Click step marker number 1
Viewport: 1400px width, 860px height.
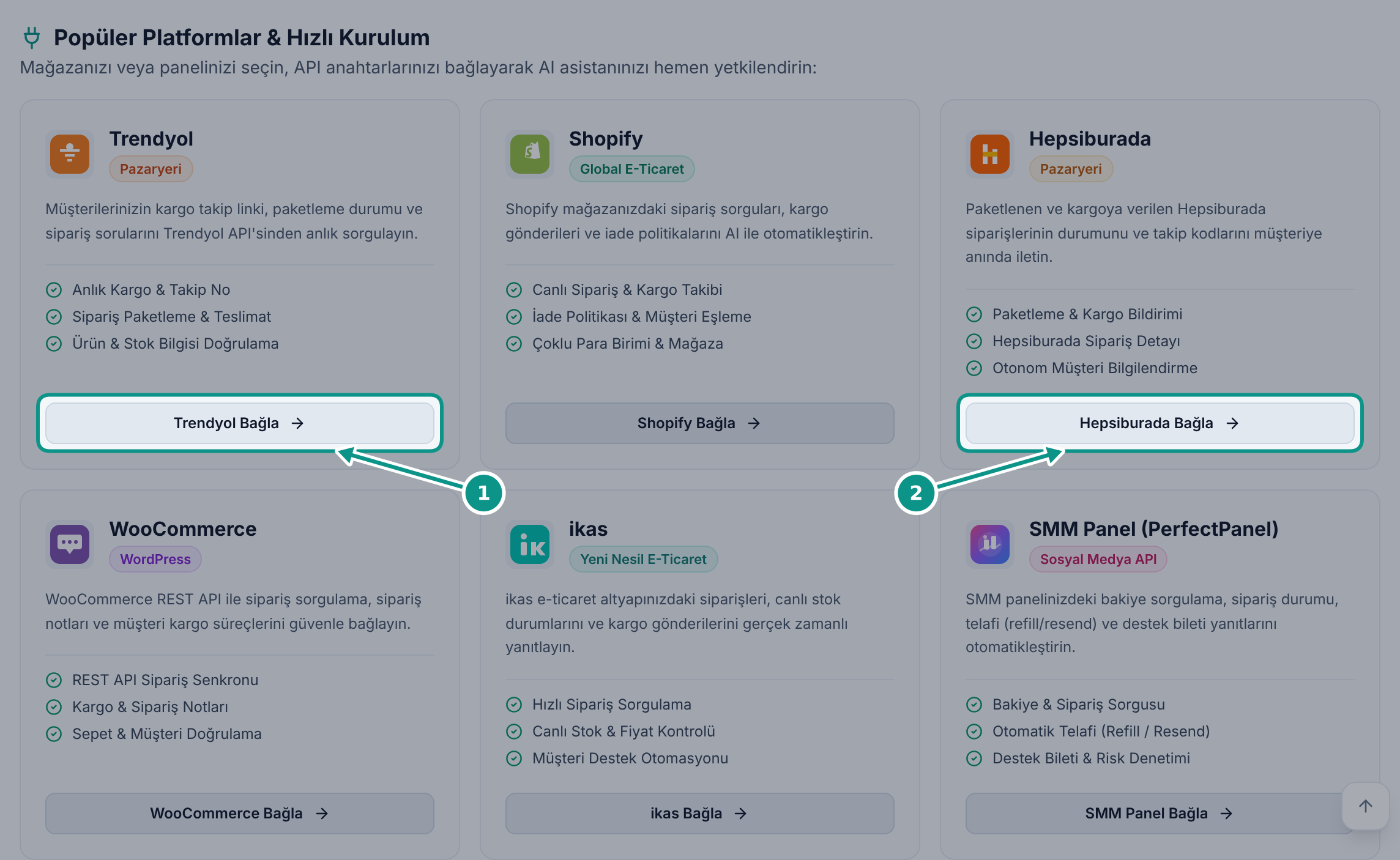(483, 493)
